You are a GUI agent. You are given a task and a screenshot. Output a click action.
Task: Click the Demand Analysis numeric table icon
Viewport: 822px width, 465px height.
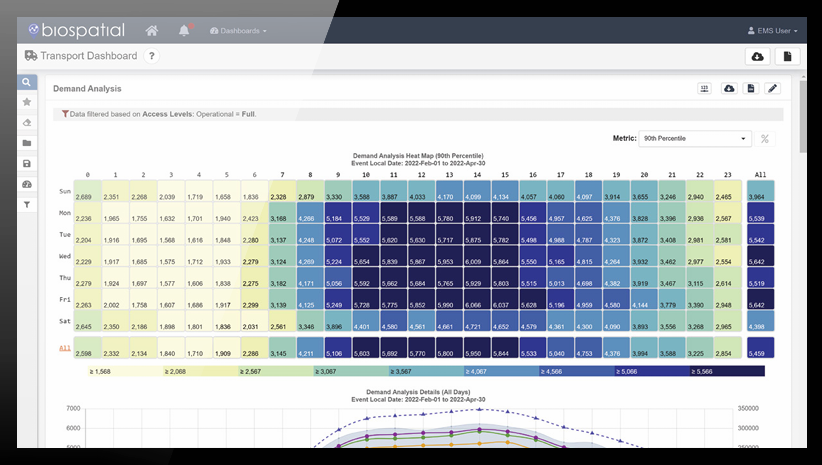(704, 89)
